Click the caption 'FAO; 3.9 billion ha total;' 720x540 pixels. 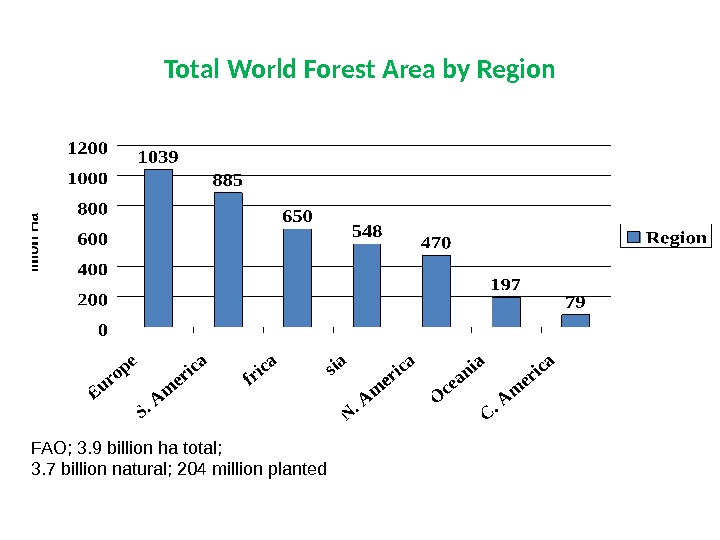(126, 448)
